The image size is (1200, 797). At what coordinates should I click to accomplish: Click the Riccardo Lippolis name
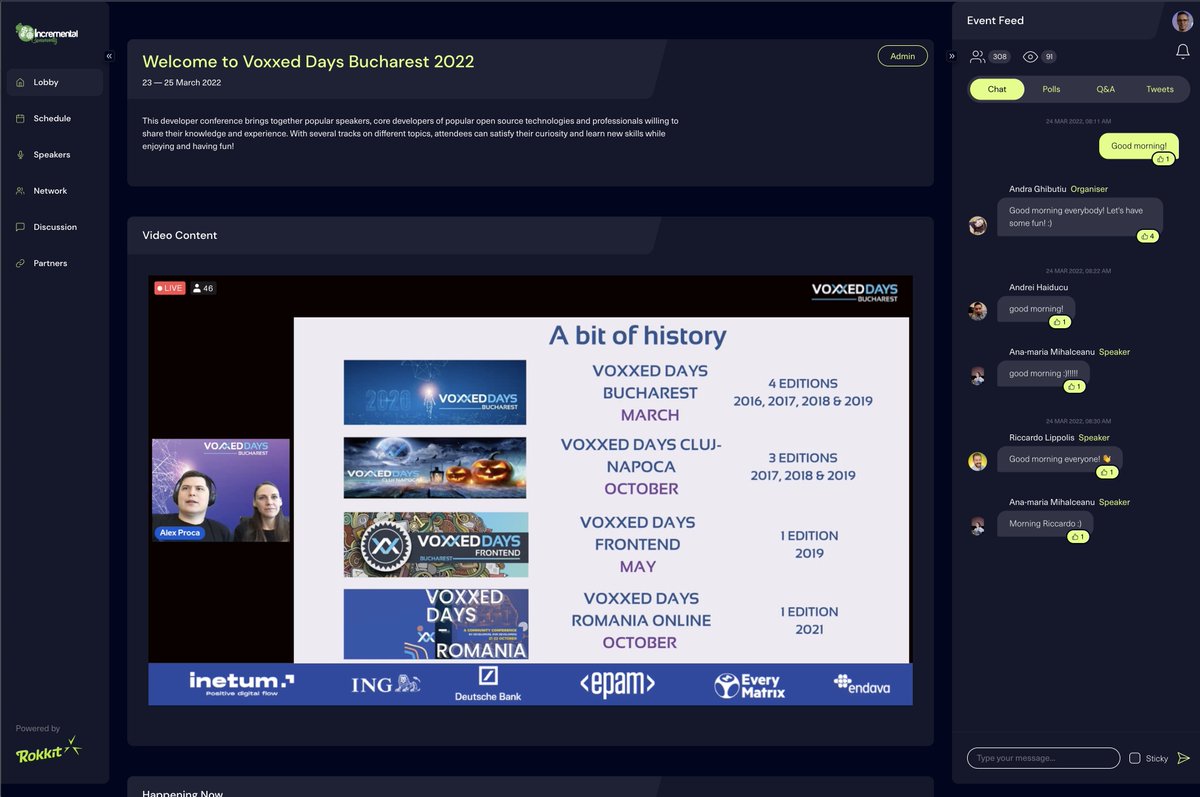[1041, 437]
